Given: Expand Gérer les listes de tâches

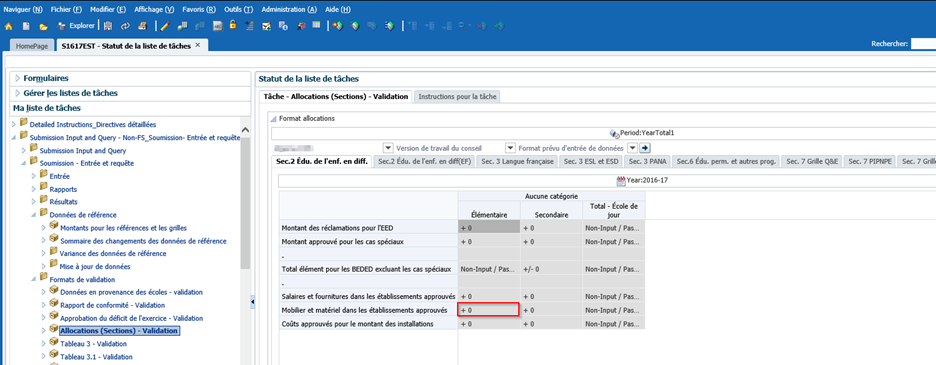Looking at the screenshot, I should 17,93.
